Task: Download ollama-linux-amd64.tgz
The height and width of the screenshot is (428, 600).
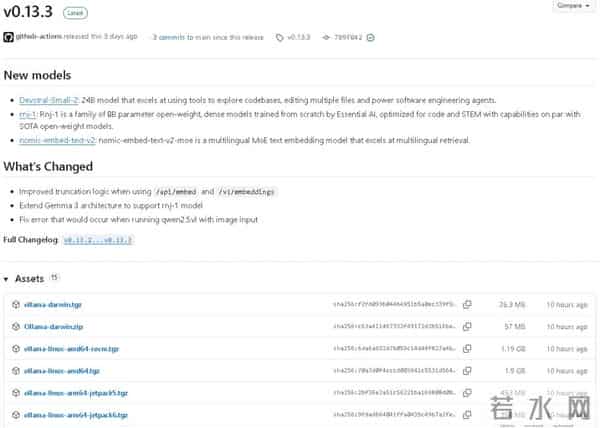Action: pyautogui.click(x=62, y=371)
